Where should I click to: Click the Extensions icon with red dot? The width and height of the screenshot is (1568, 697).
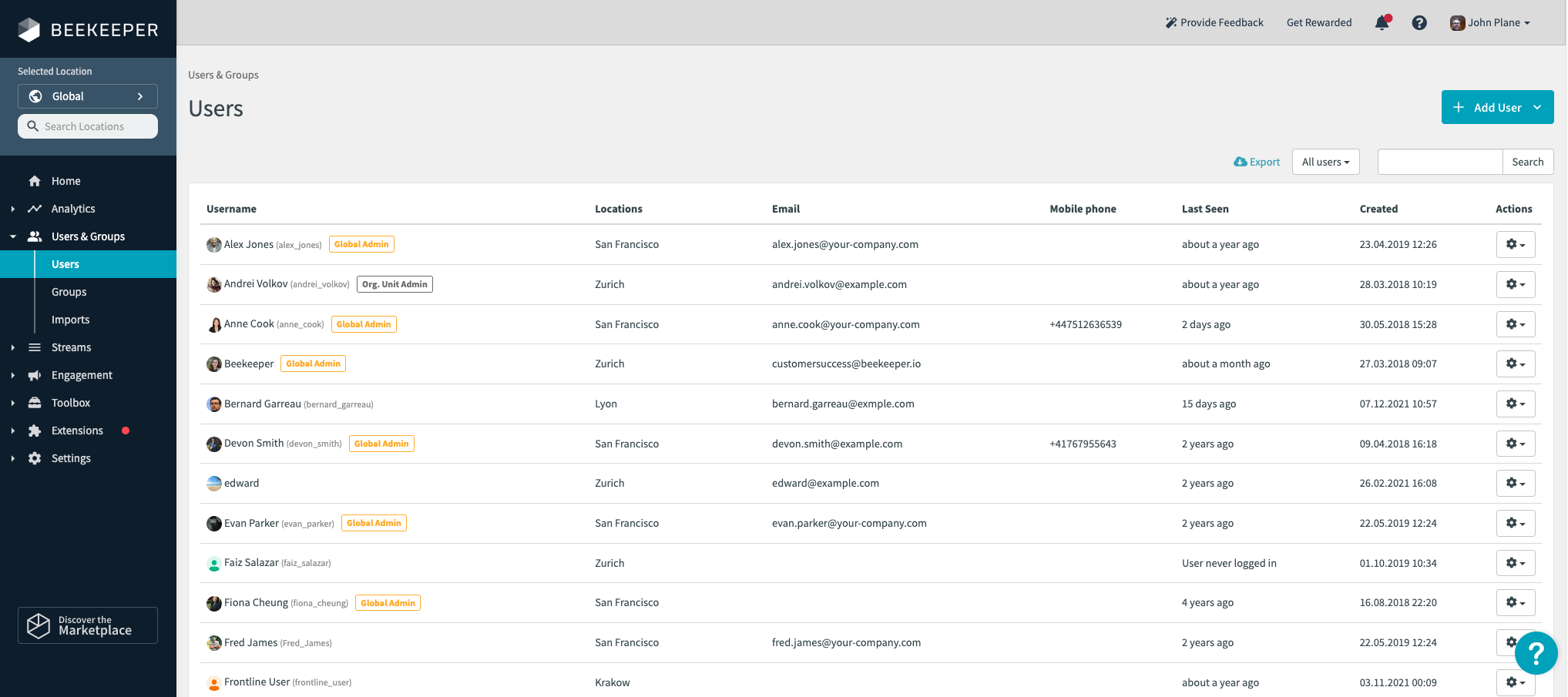[x=35, y=431]
